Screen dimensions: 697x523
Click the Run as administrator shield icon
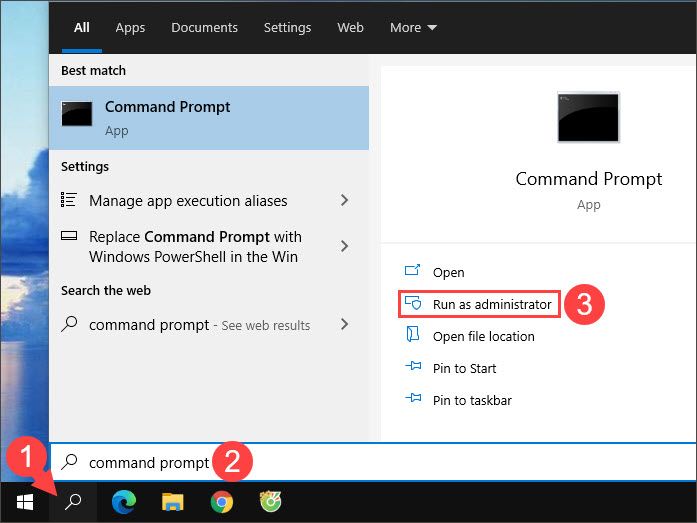point(413,303)
